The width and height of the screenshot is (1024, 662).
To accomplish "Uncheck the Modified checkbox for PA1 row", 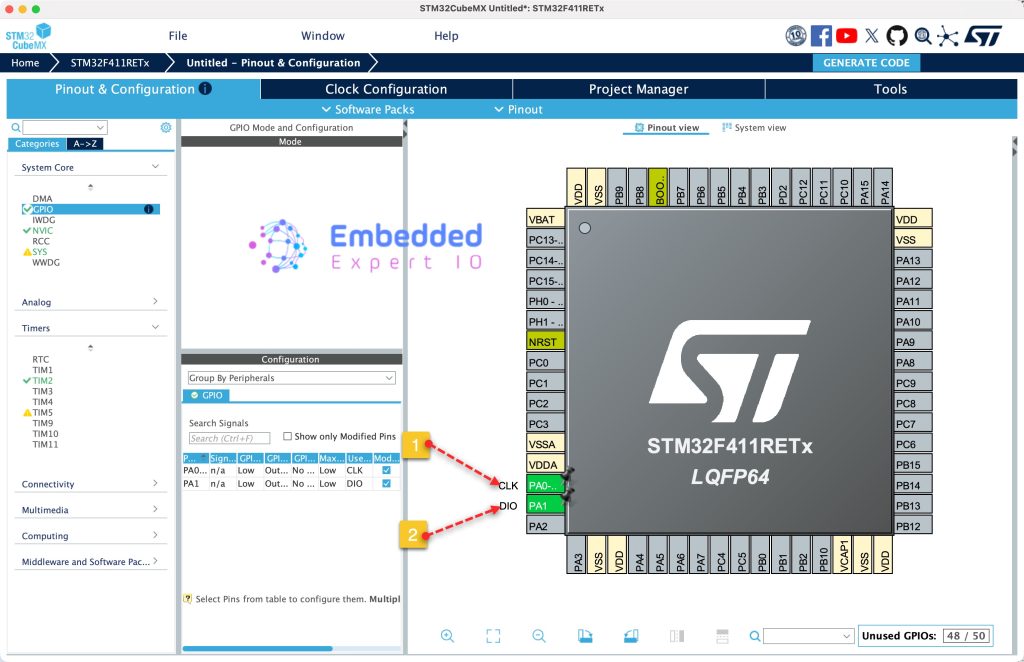I will click(x=387, y=484).
